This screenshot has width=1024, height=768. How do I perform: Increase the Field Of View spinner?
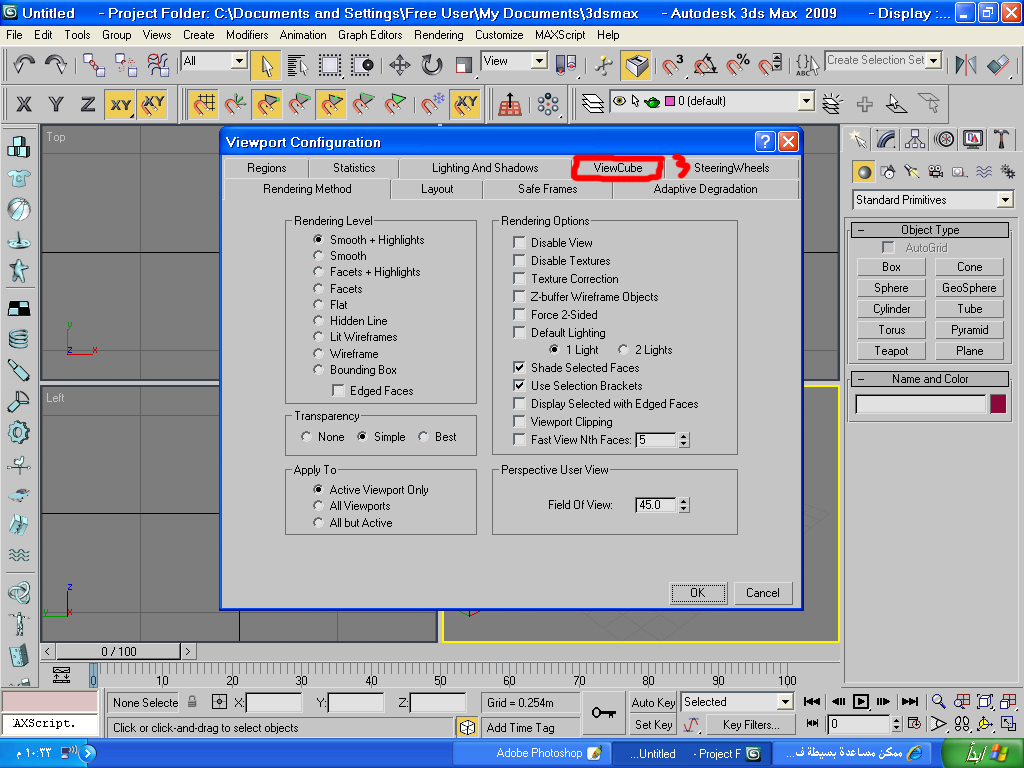pyautogui.click(x=684, y=501)
